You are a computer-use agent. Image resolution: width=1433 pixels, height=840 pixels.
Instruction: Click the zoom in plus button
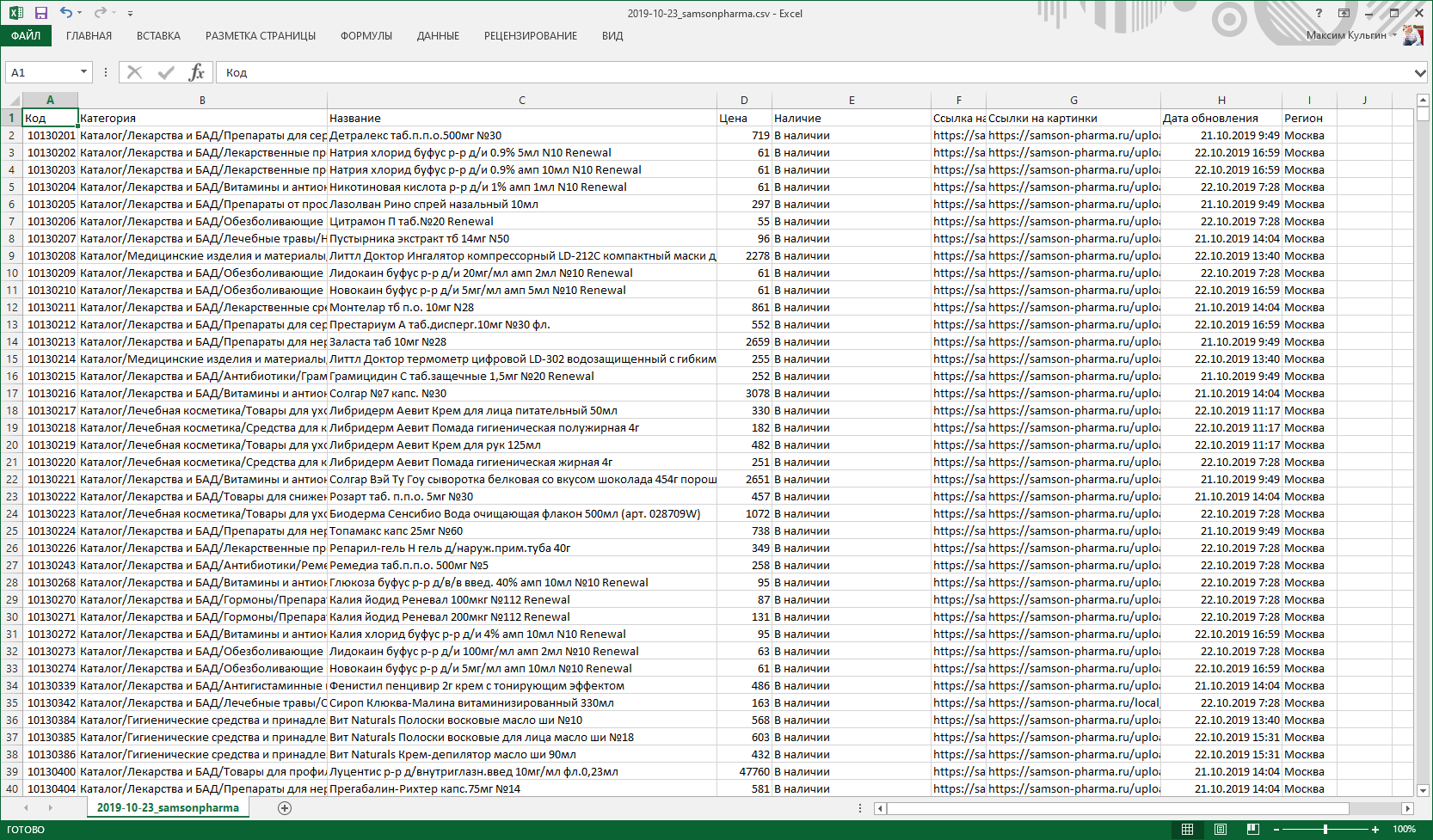pos(1375,829)
